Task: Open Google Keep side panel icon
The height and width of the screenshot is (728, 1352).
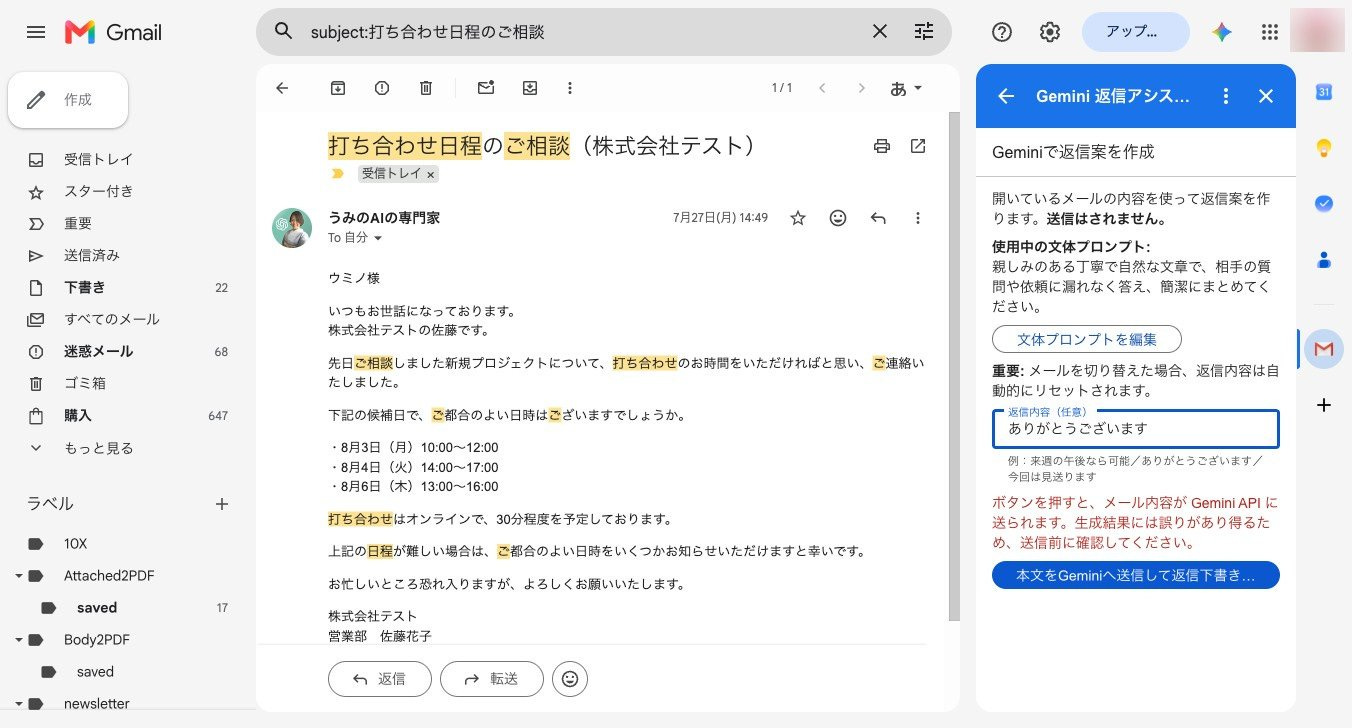Action: point(1324,148)
